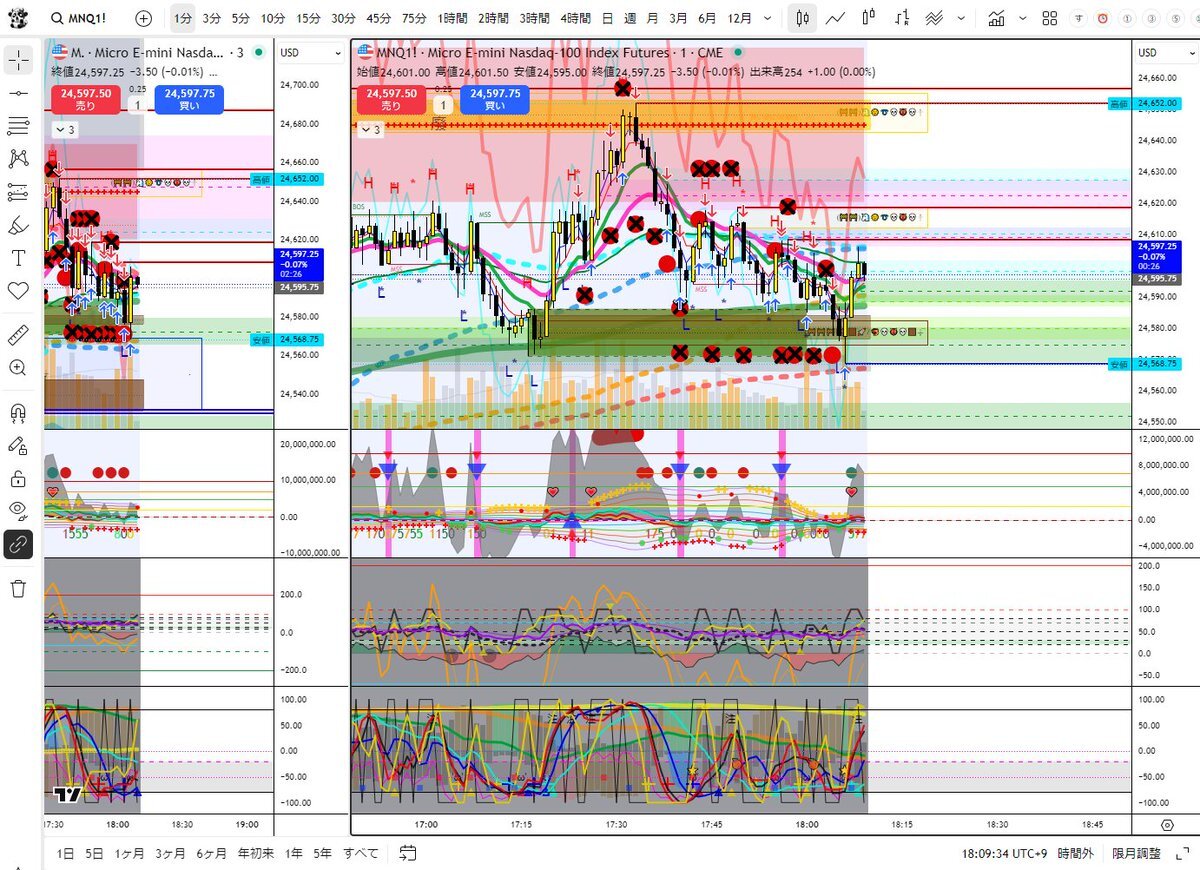Expand the indicators favorites dropdown

(1022, 18)
